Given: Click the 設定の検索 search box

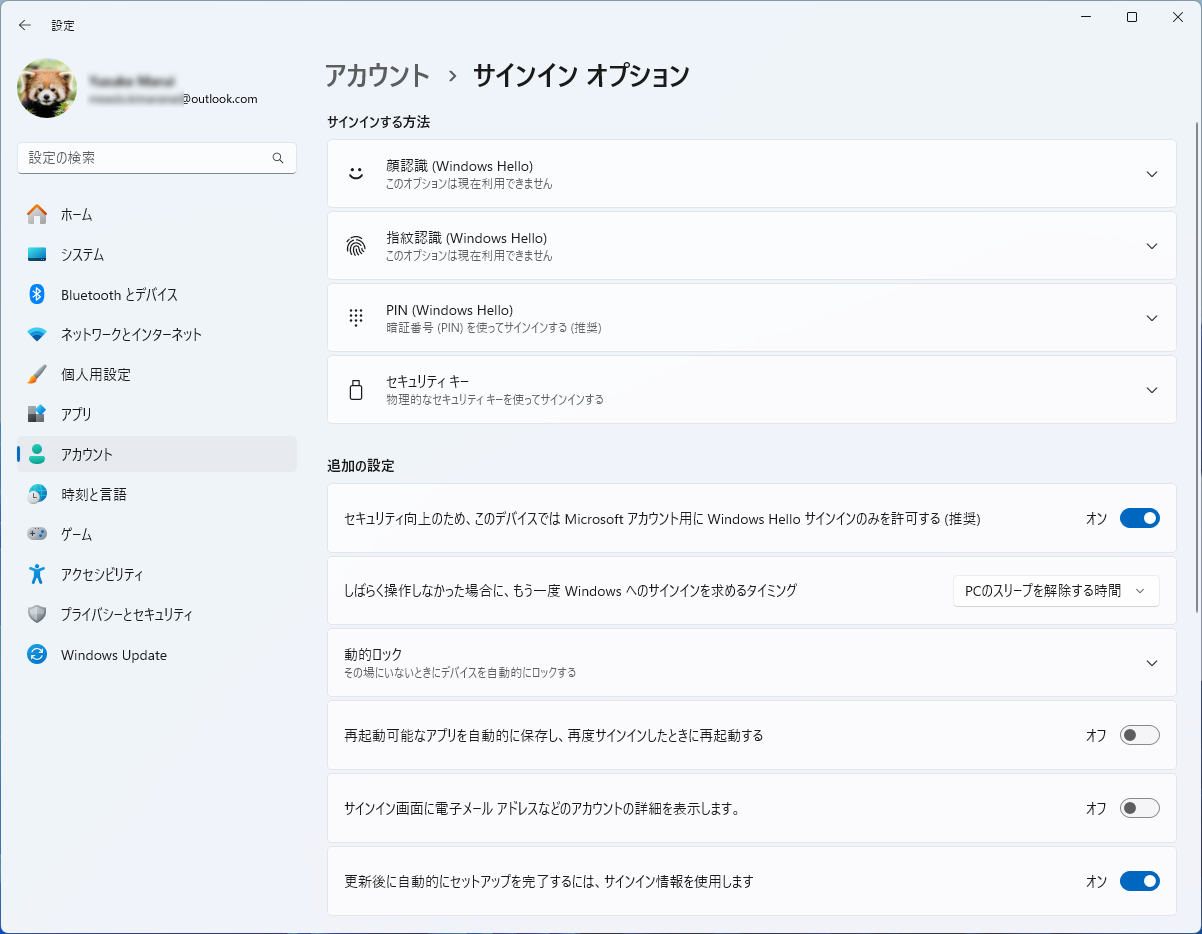Looking at the screenshot, I should (x=145, y=158).
